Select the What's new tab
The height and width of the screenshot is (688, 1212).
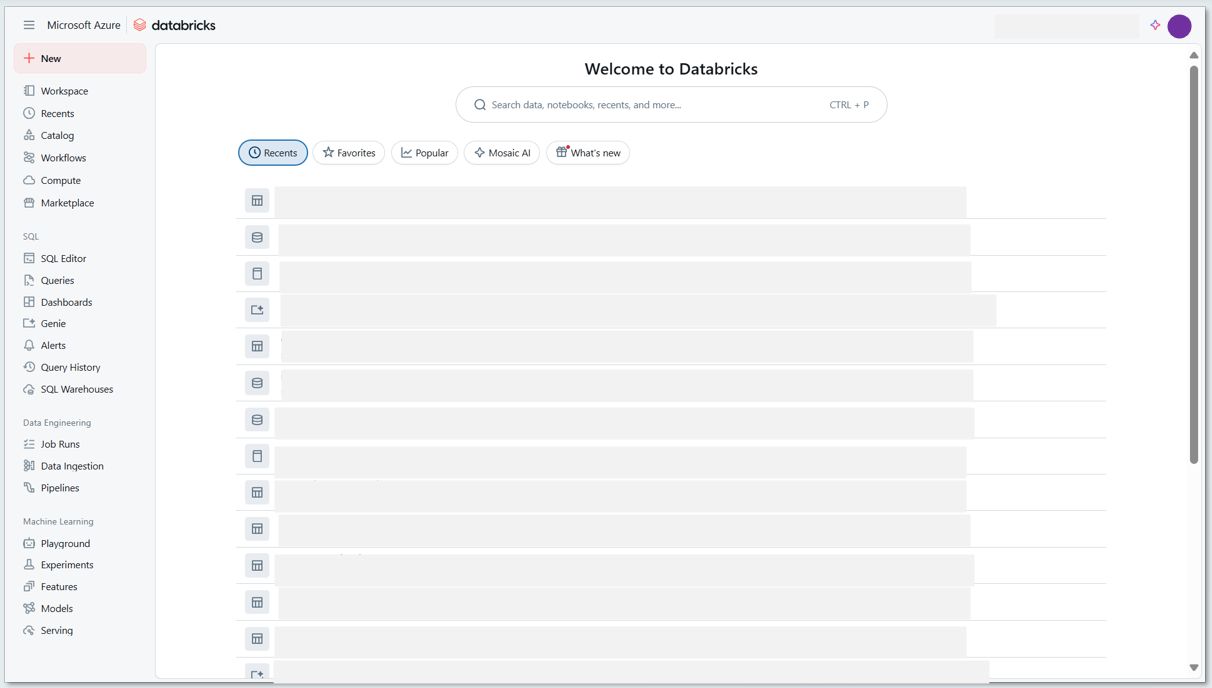coord(588,153)
